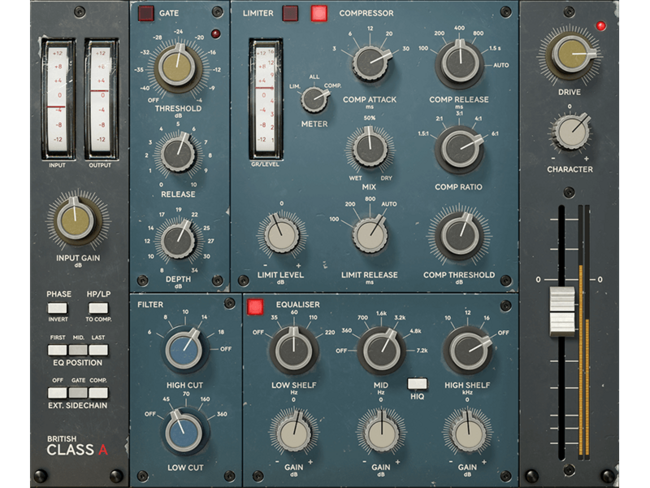
Task: Click the compressor Mix knob
Action: point(369,148)
